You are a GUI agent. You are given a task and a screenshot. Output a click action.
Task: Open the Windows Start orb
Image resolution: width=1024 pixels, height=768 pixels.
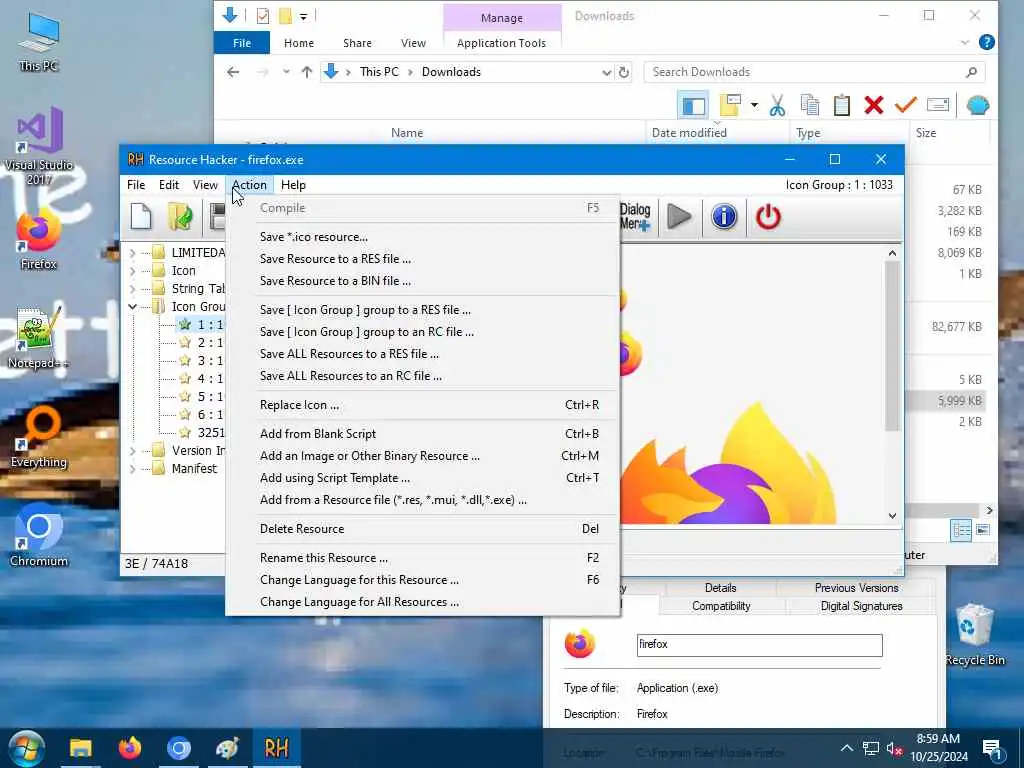coord(26,748)
